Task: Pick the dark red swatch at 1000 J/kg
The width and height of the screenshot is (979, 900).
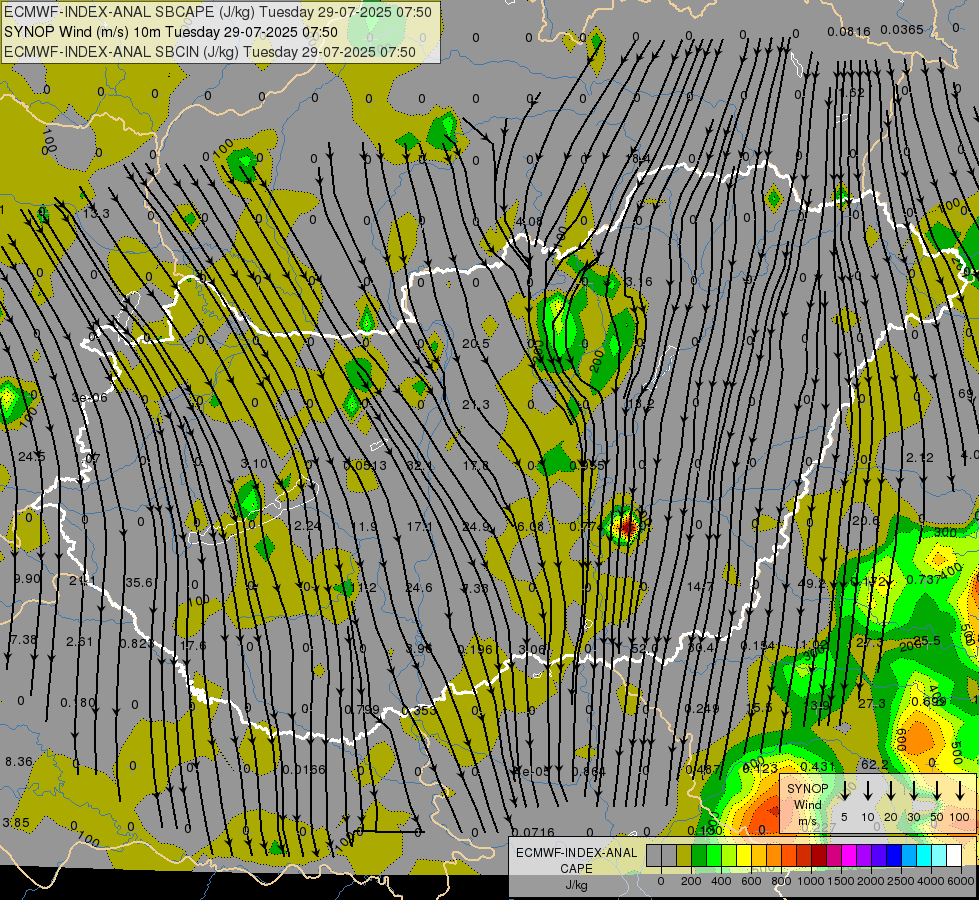Action: (819, 856)
